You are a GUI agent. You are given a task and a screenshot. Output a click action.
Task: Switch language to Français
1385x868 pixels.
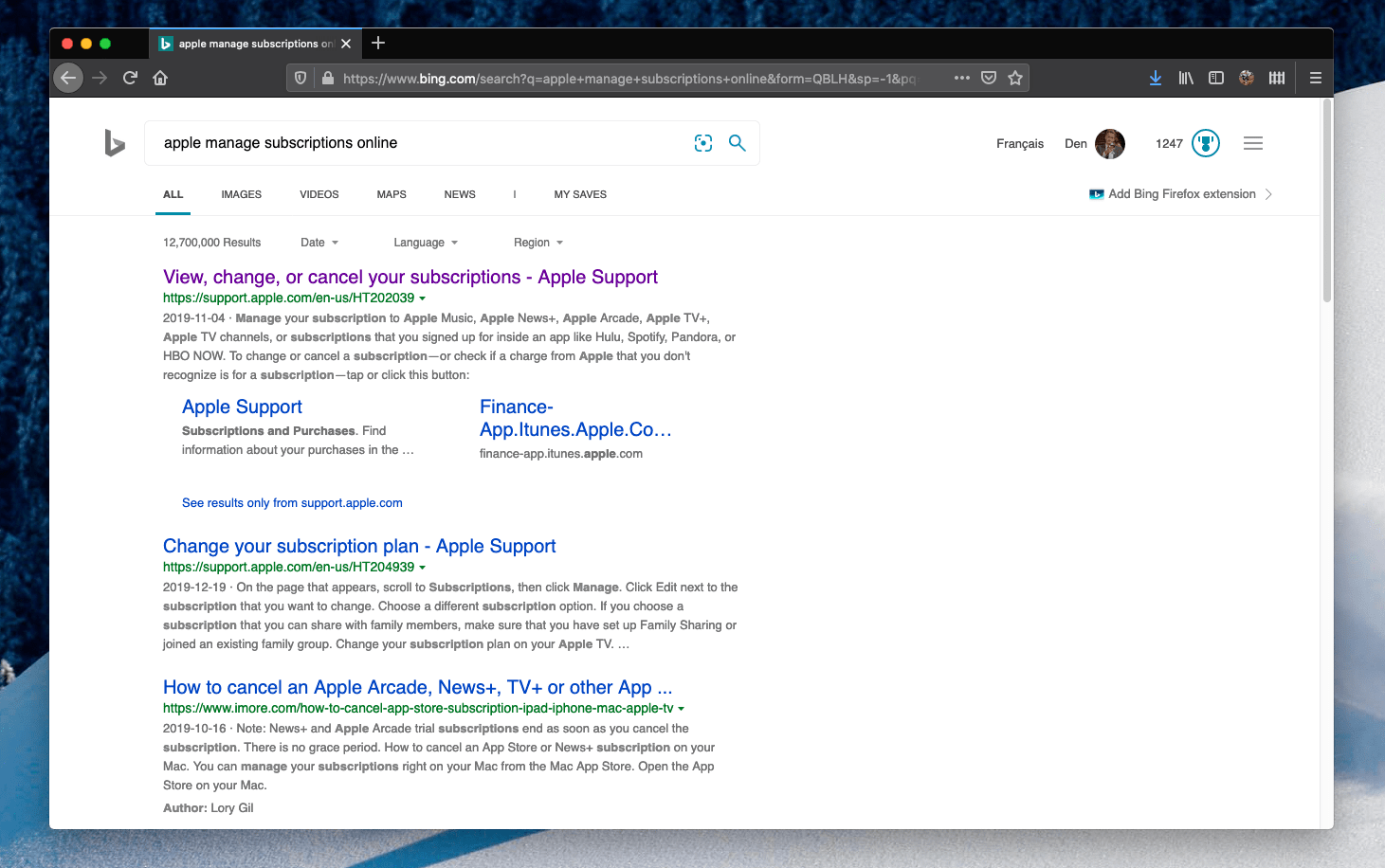coord(1020,144)
